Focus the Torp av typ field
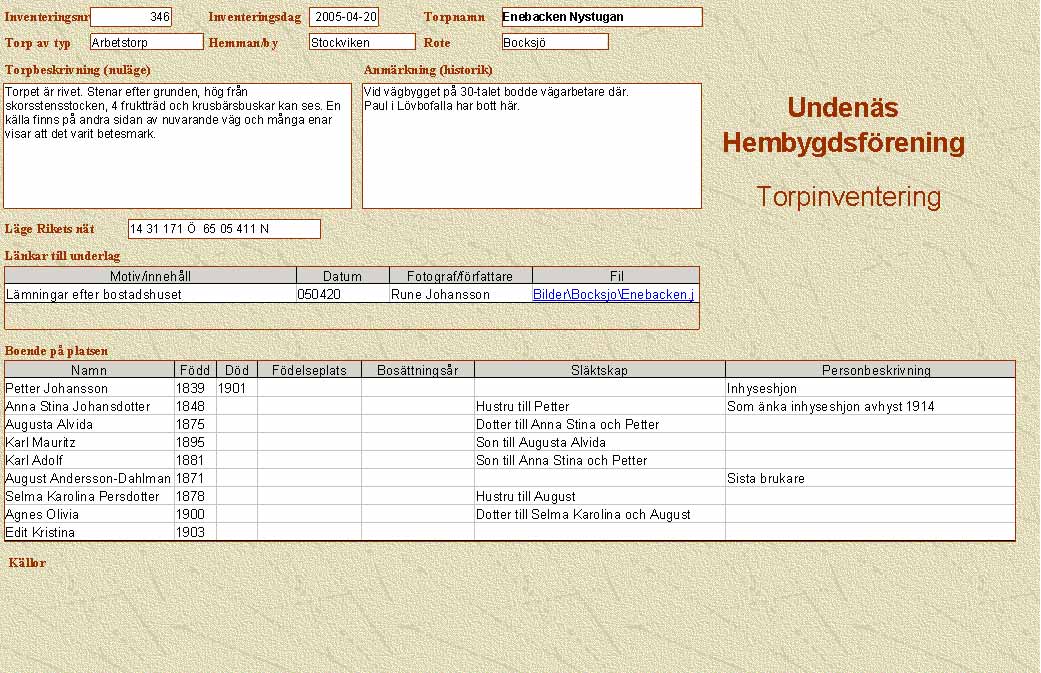The width and height of the screenshot is (1041, 673). 146,42
